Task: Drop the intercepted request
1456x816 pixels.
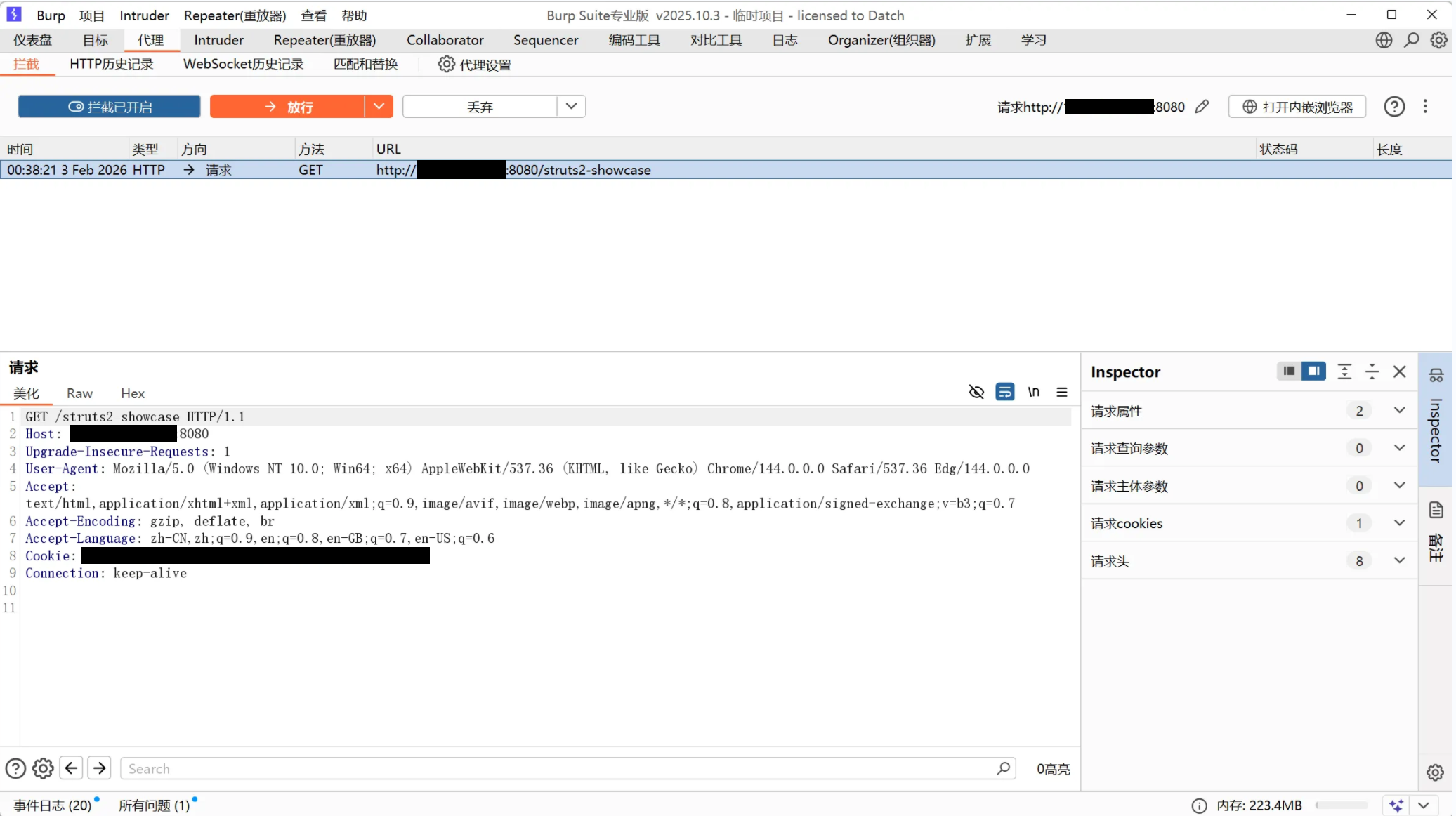Action: pos(480,107)
